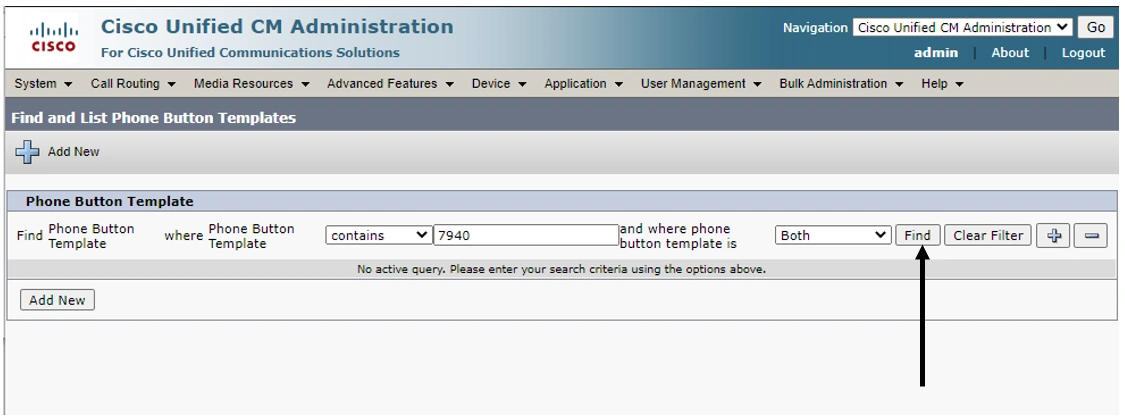Click 'For Cisco Unified Communications Solutions' subtitle
Screen dimensions: 1125x418
pos(250,52)
